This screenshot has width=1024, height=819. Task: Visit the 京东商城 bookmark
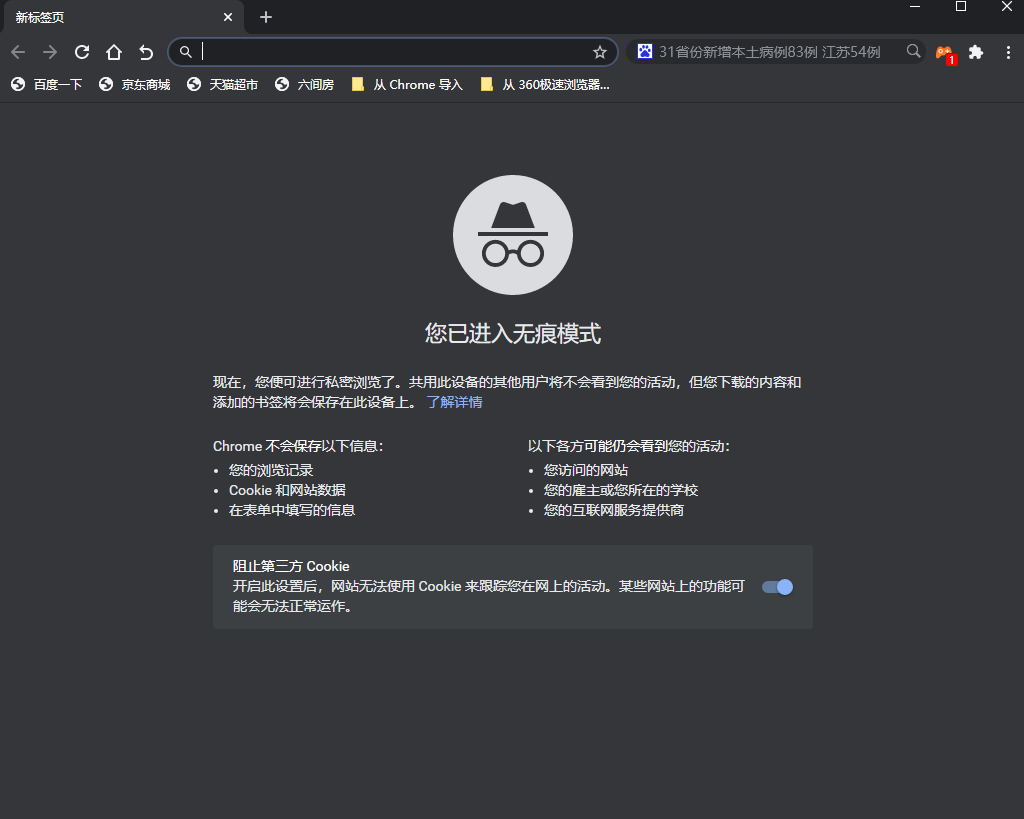(x=134, y=85)
